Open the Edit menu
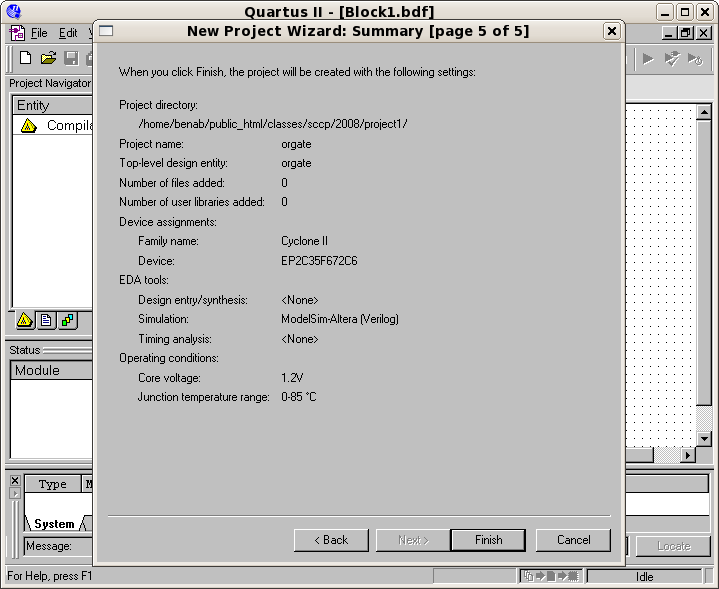The height and width of the screenshot is (589, 719). tap(67, 33)
